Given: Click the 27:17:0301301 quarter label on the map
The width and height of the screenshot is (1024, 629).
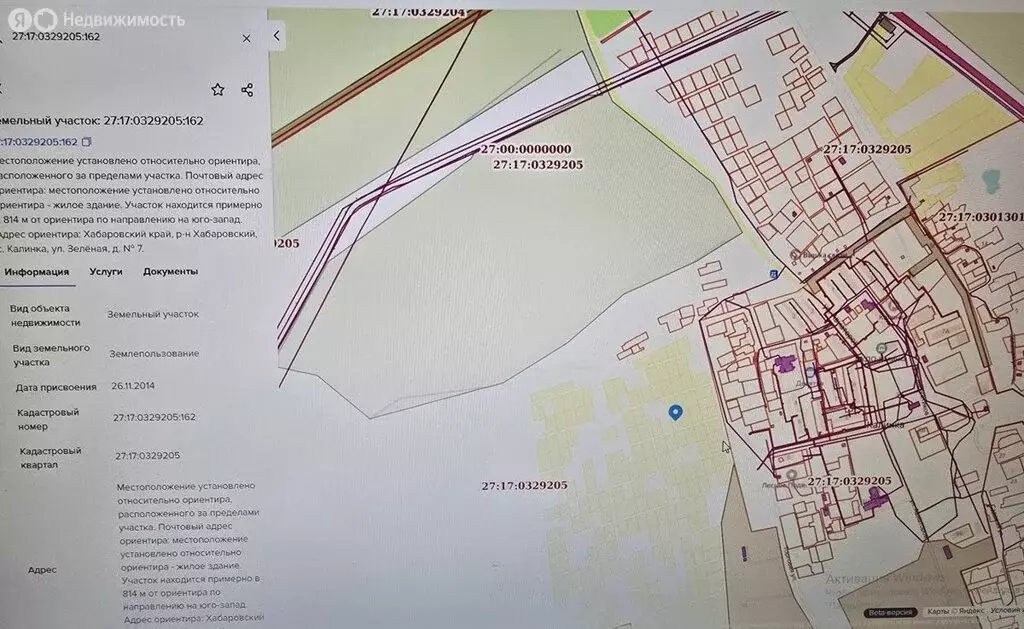Looking at the screenshot, I should (x=981, y=217).
